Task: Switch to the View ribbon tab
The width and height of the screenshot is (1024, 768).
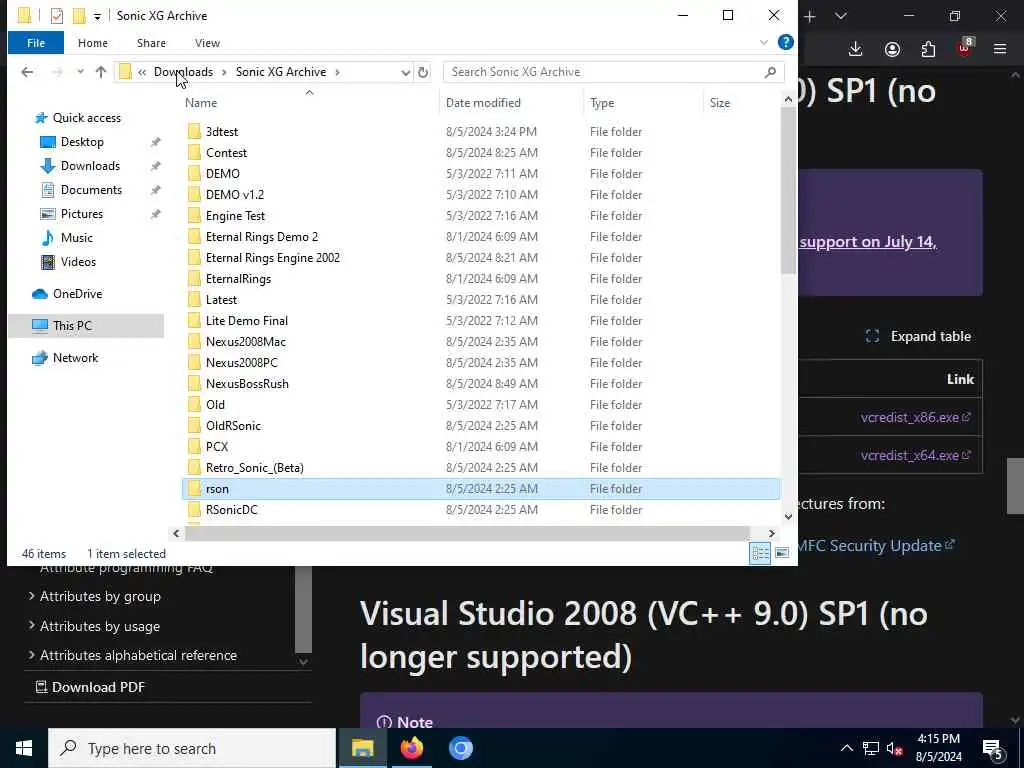Action: click(207, 43)
